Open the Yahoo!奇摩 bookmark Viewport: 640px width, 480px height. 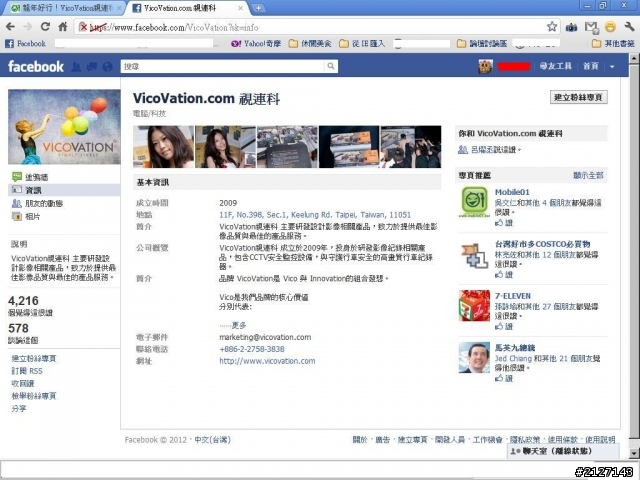coord(256,43)
